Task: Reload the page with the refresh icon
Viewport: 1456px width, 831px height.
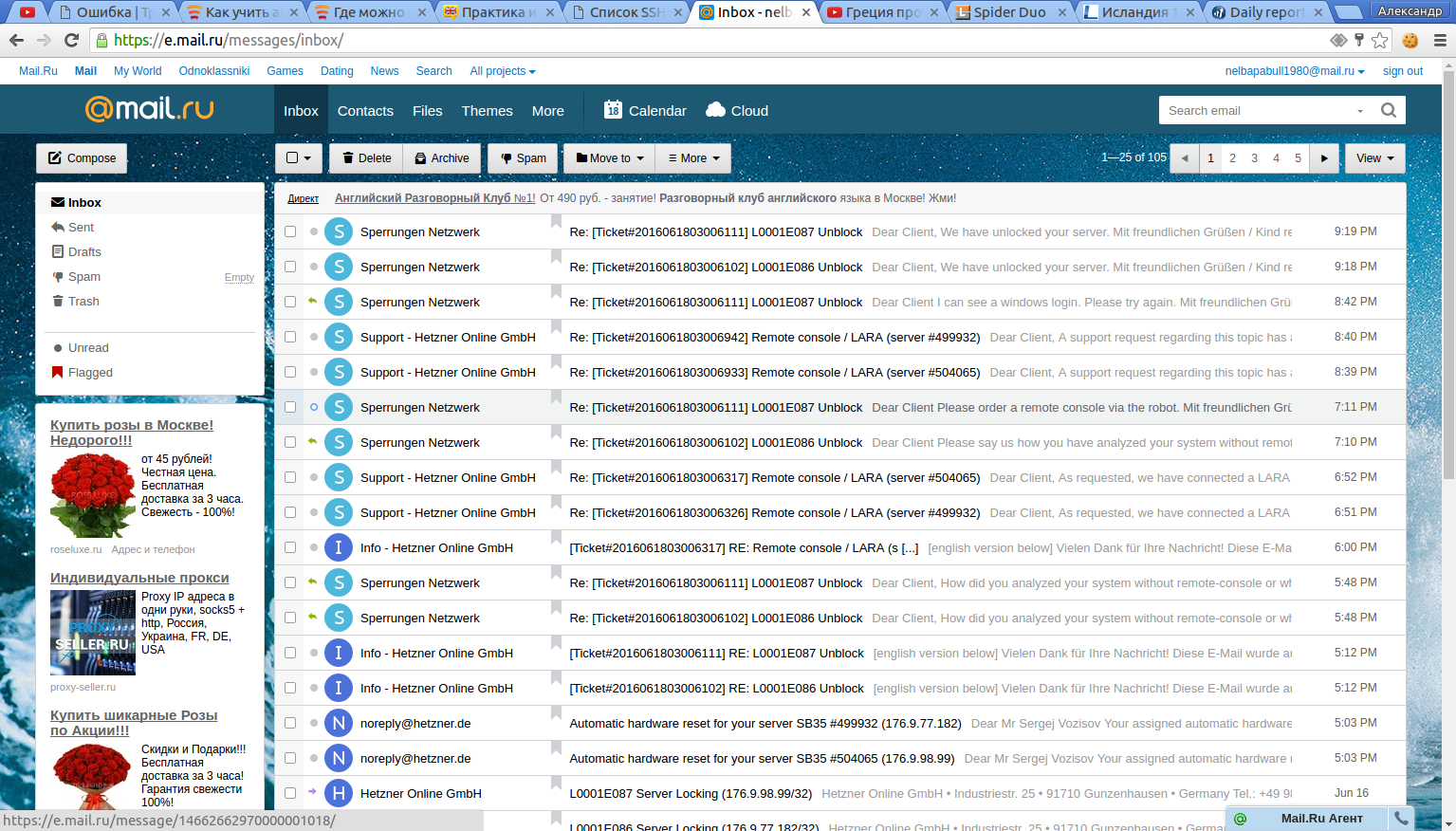Action: (x=71, y=40)
